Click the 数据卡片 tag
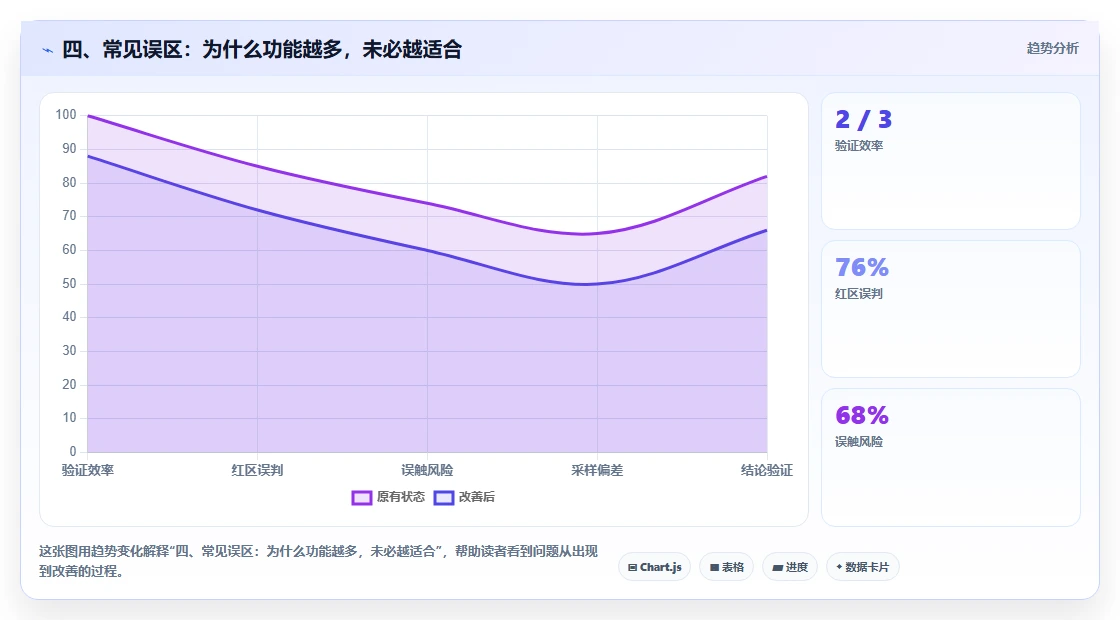The image size is (1120, 620). [862, 567]
